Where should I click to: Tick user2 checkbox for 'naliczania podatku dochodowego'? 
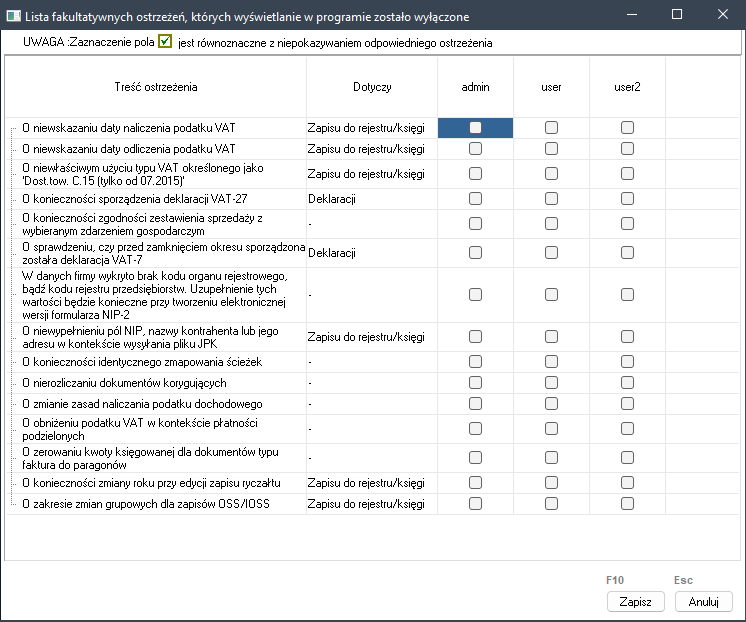tap(627, 404)
